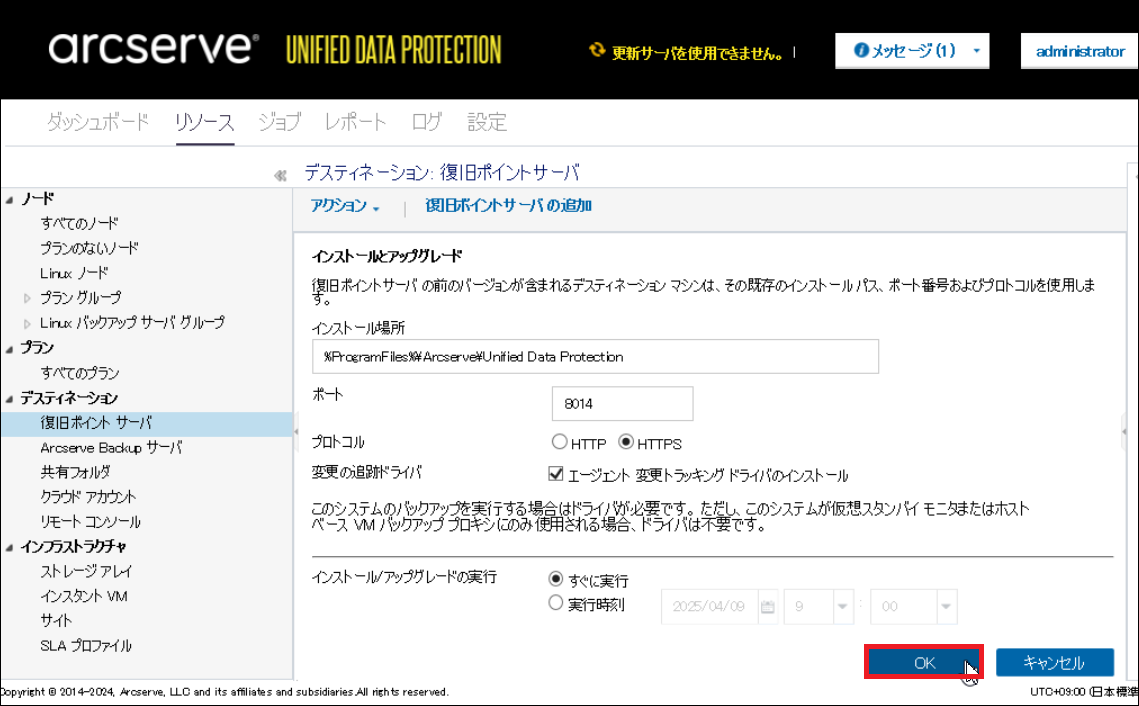Open the アクション dropdown menu
Viewport: 1139px width, 706px height.
click(345, 206)
